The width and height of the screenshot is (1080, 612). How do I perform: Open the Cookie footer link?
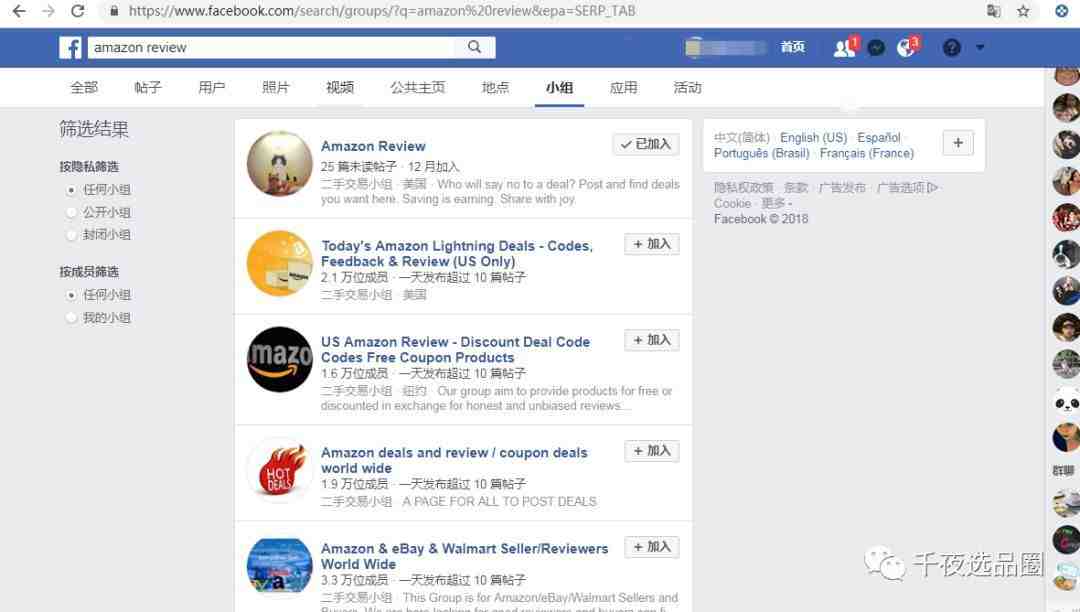pyautogui.click(x=732, y=203)
